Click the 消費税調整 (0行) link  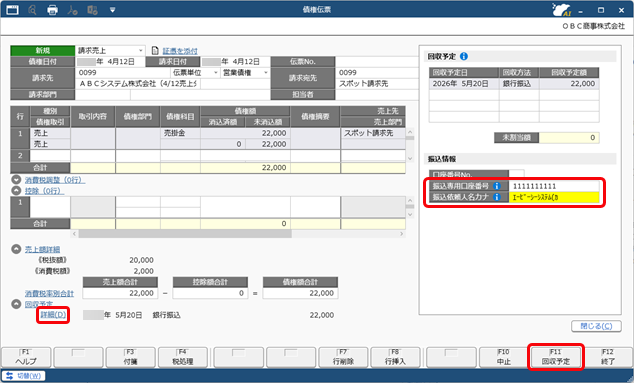click(x=55, y=180)
